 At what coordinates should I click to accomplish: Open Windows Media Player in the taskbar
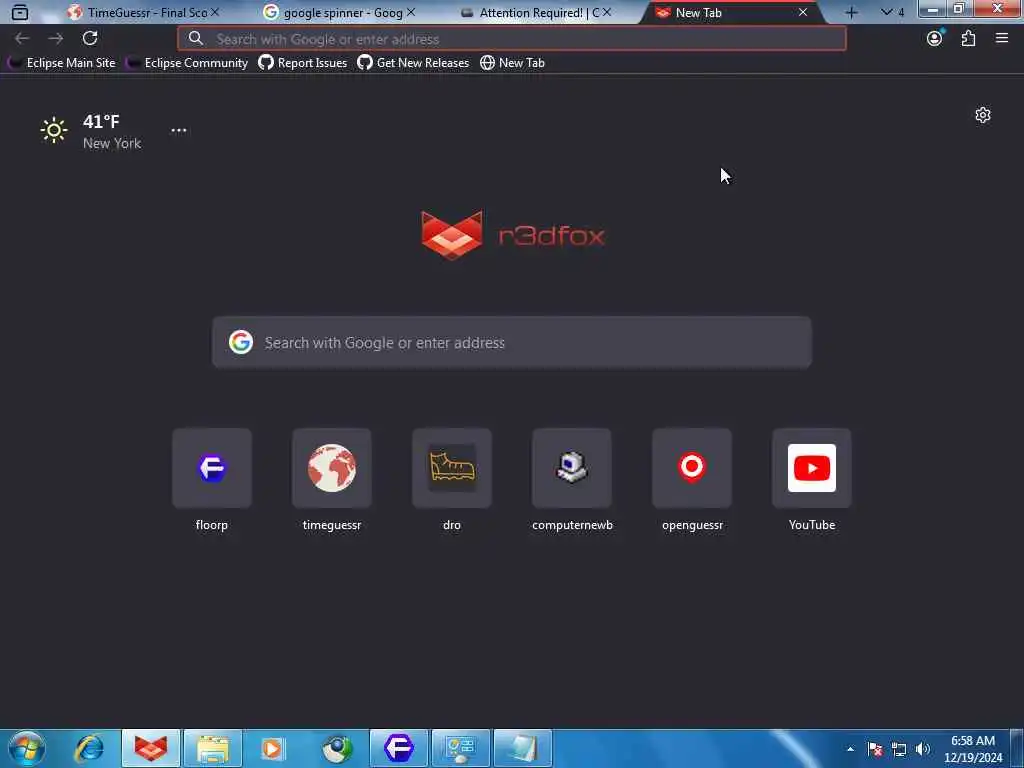point(274,748)
